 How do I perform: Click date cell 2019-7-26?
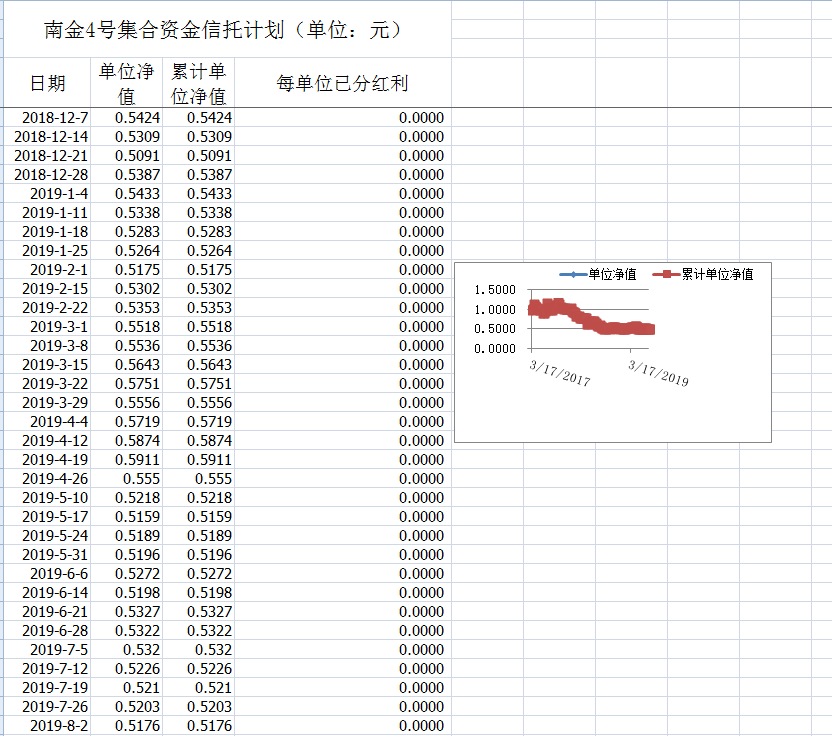pyautogui.click(x=47, y=707)
